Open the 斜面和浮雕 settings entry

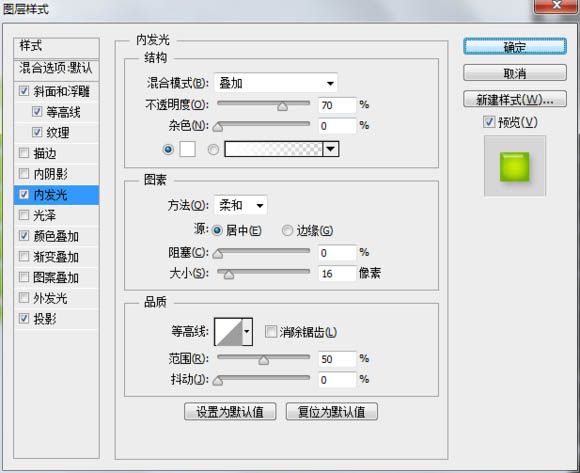click(x=62, y=91)
